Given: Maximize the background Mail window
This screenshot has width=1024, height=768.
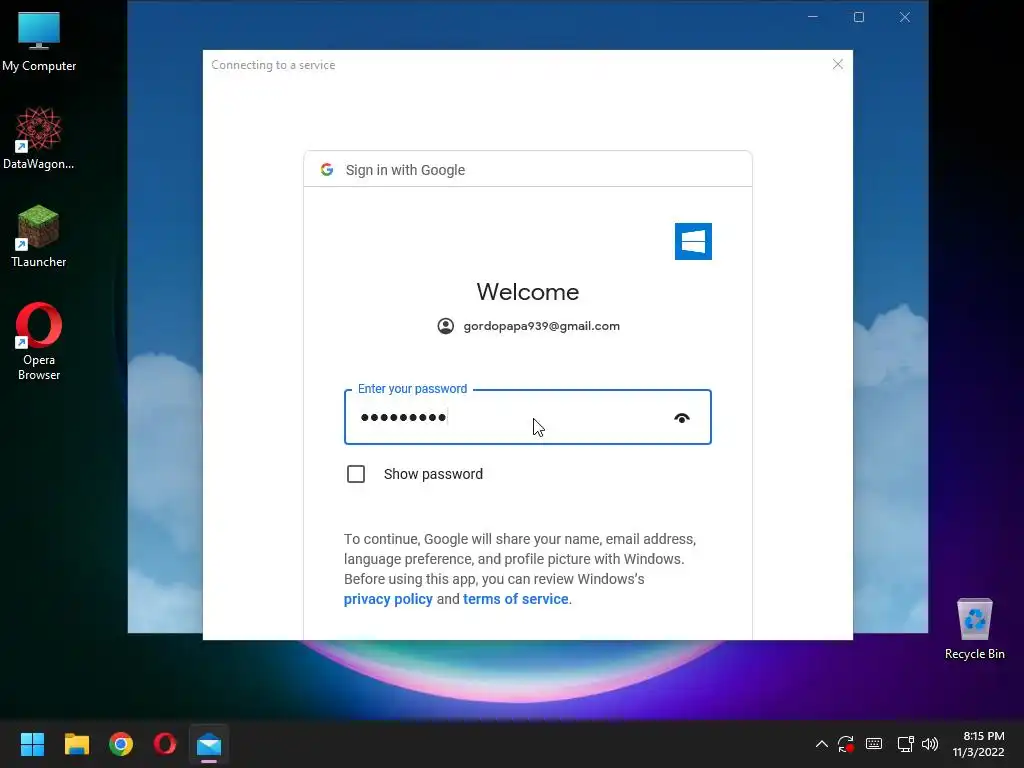Looking at the screenshot, I should point(859,17).
